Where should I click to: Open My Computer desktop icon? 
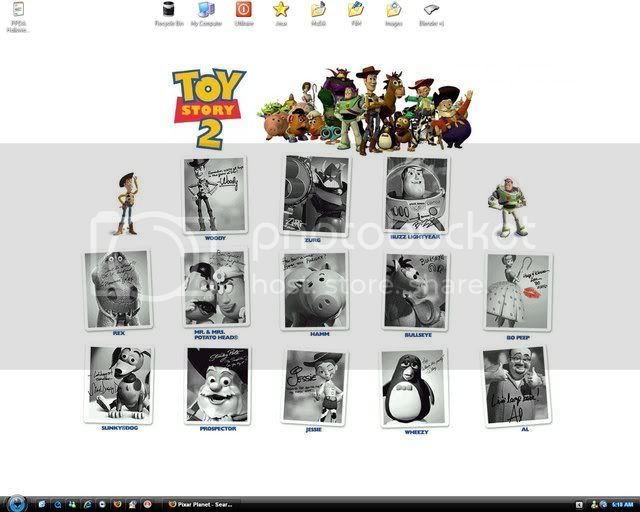point(206,10)
